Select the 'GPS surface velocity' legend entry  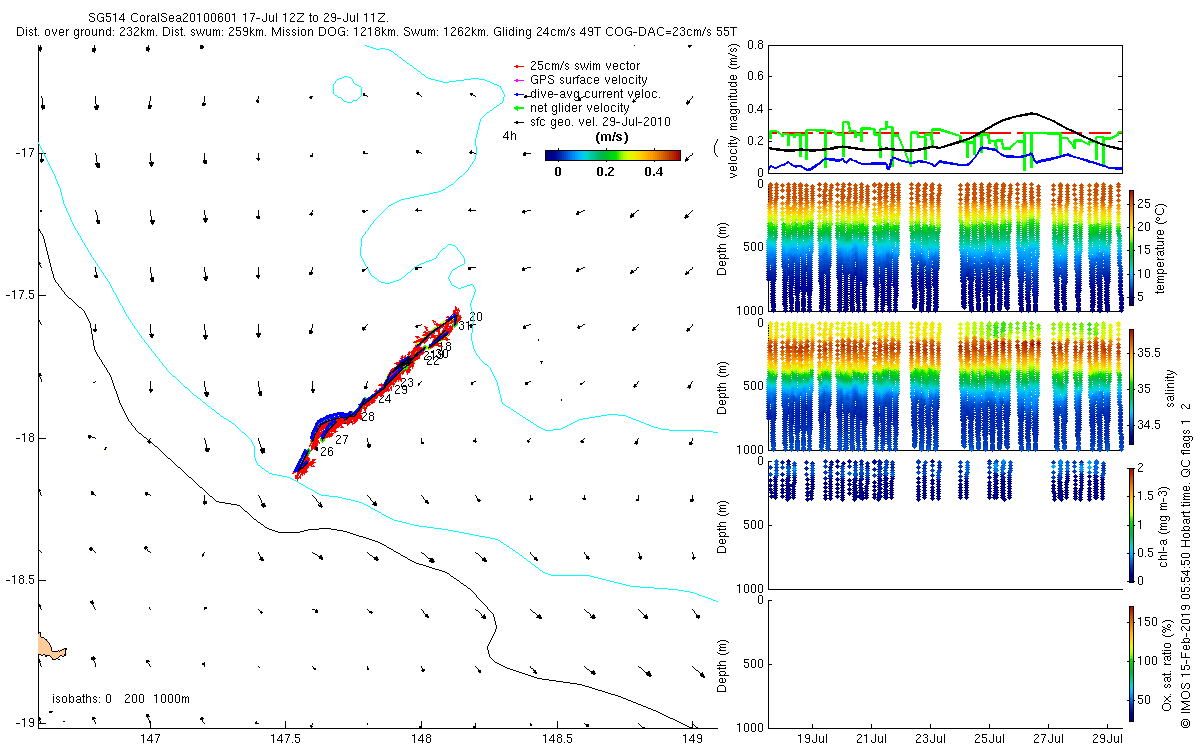(588, 80)
